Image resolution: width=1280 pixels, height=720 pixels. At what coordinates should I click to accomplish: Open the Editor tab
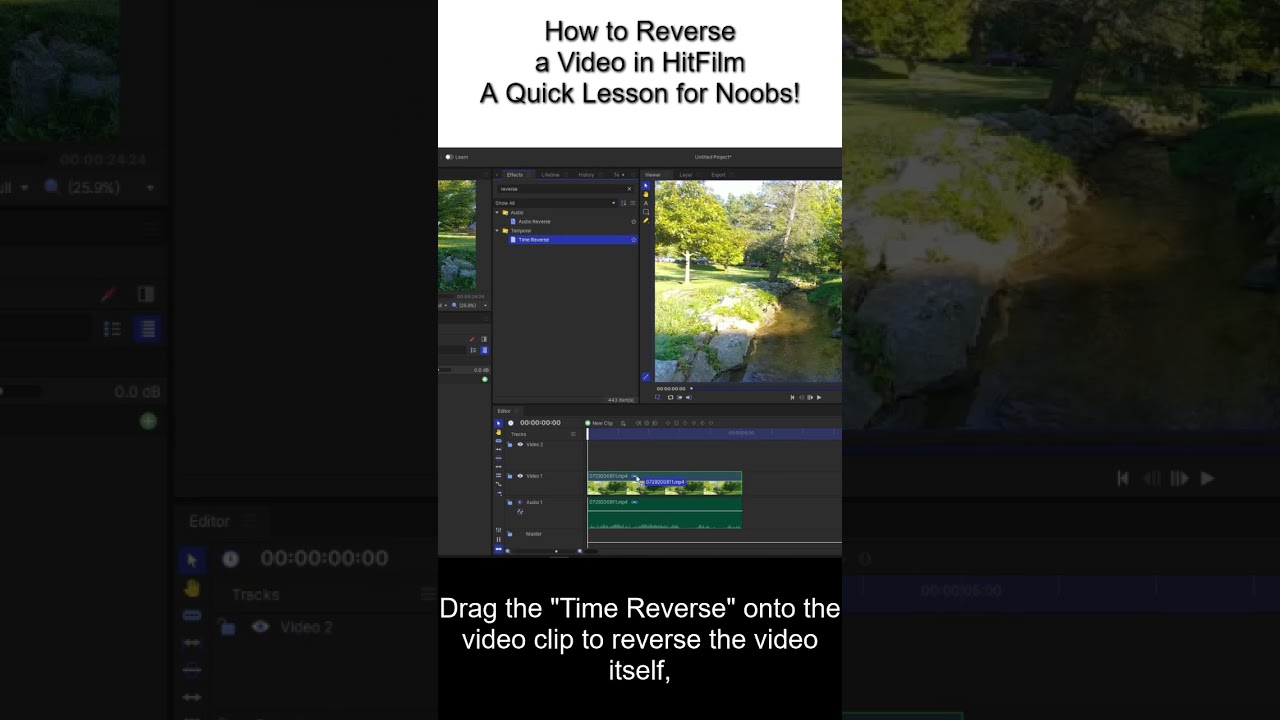504,411
